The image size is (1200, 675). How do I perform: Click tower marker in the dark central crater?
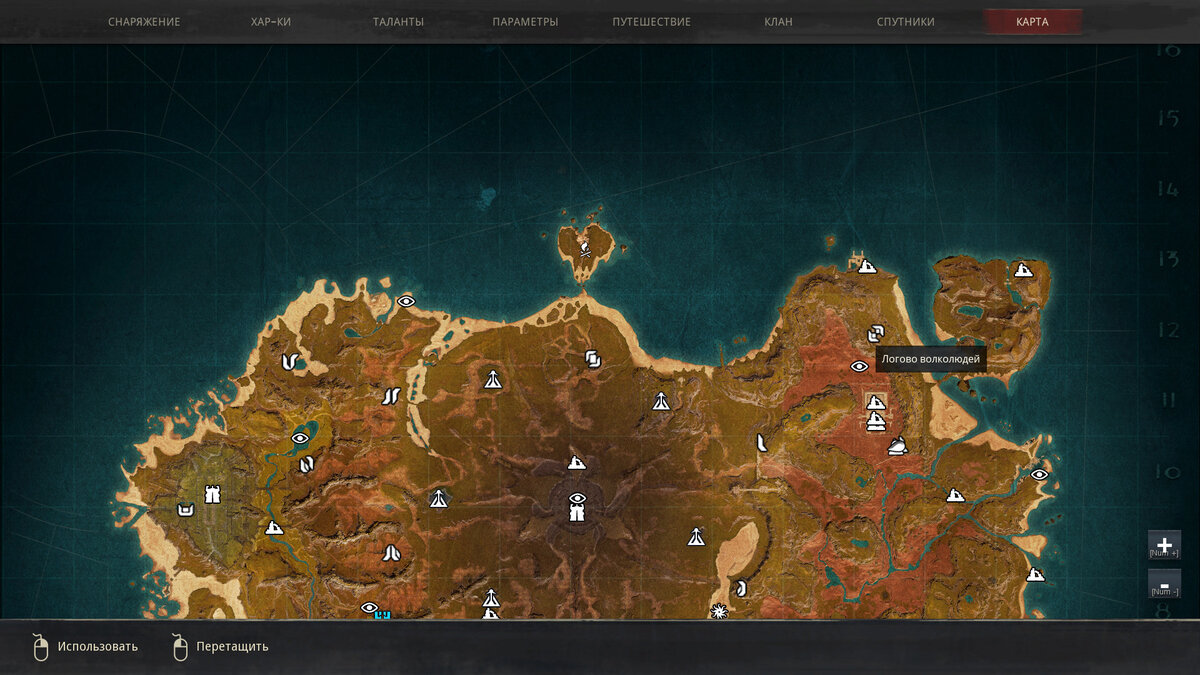577,514
